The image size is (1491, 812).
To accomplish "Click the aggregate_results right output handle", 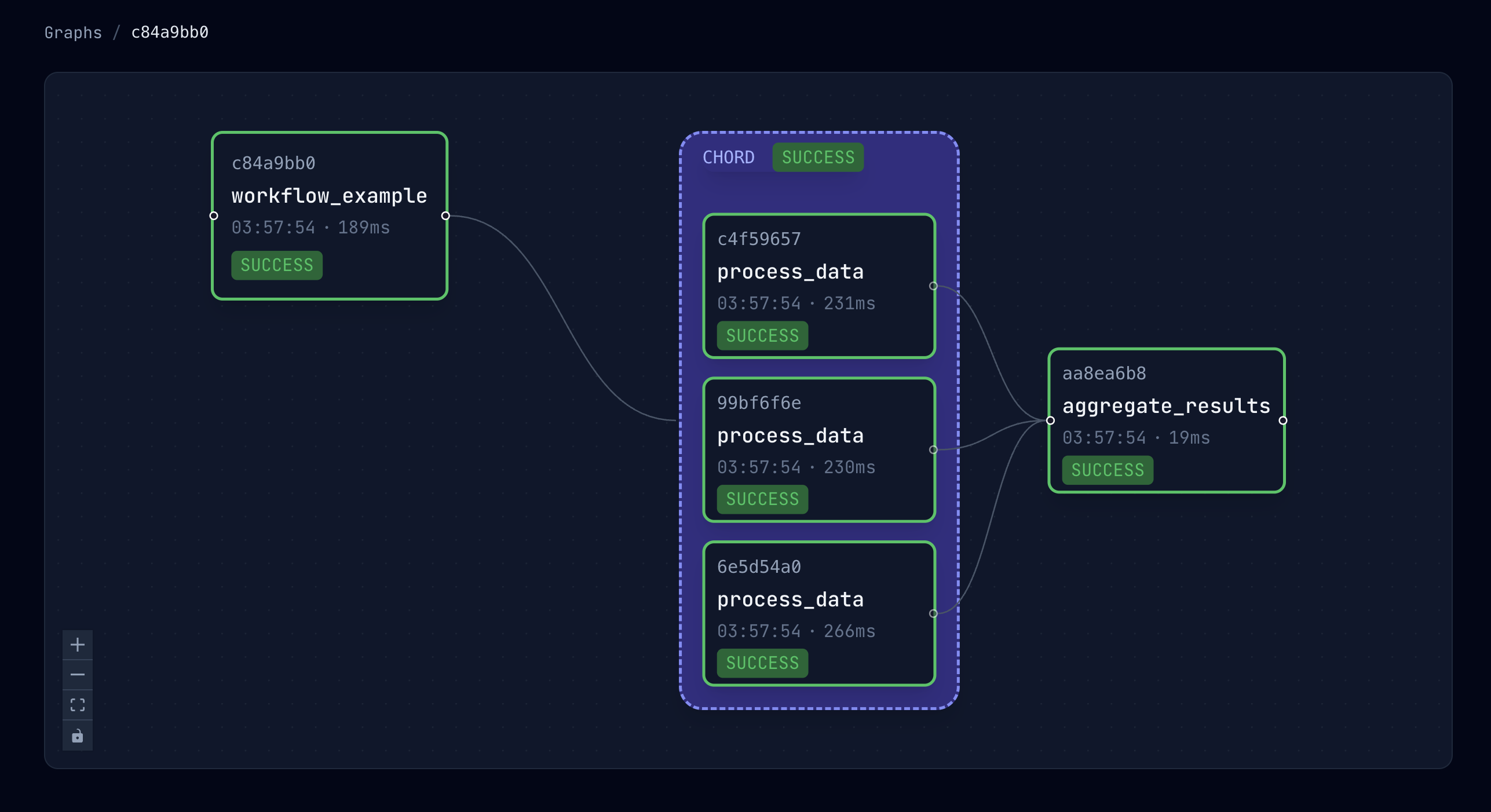I will (1283, 421).
